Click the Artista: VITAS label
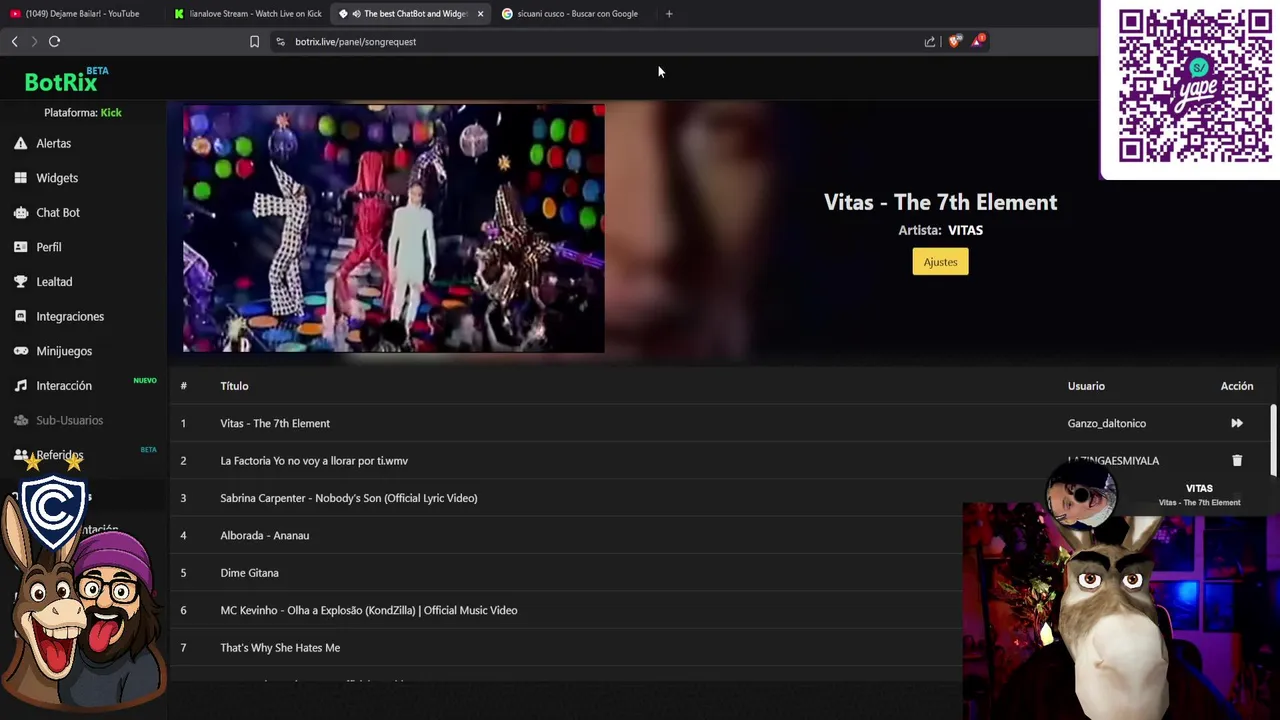 (940, 230)
